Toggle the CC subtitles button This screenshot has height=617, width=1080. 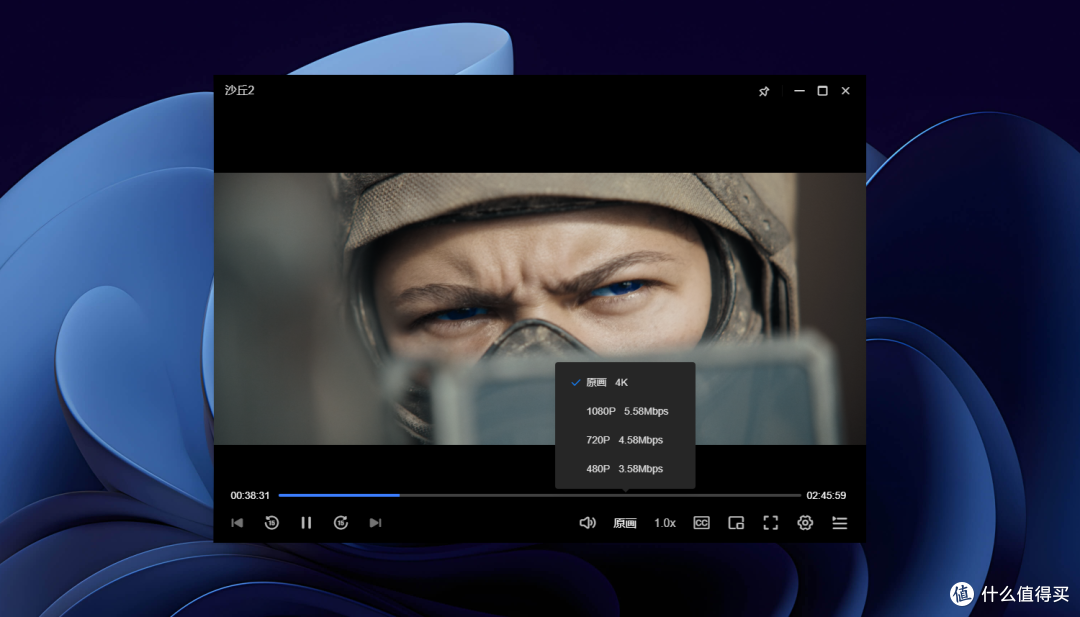[x=701, y=523]
